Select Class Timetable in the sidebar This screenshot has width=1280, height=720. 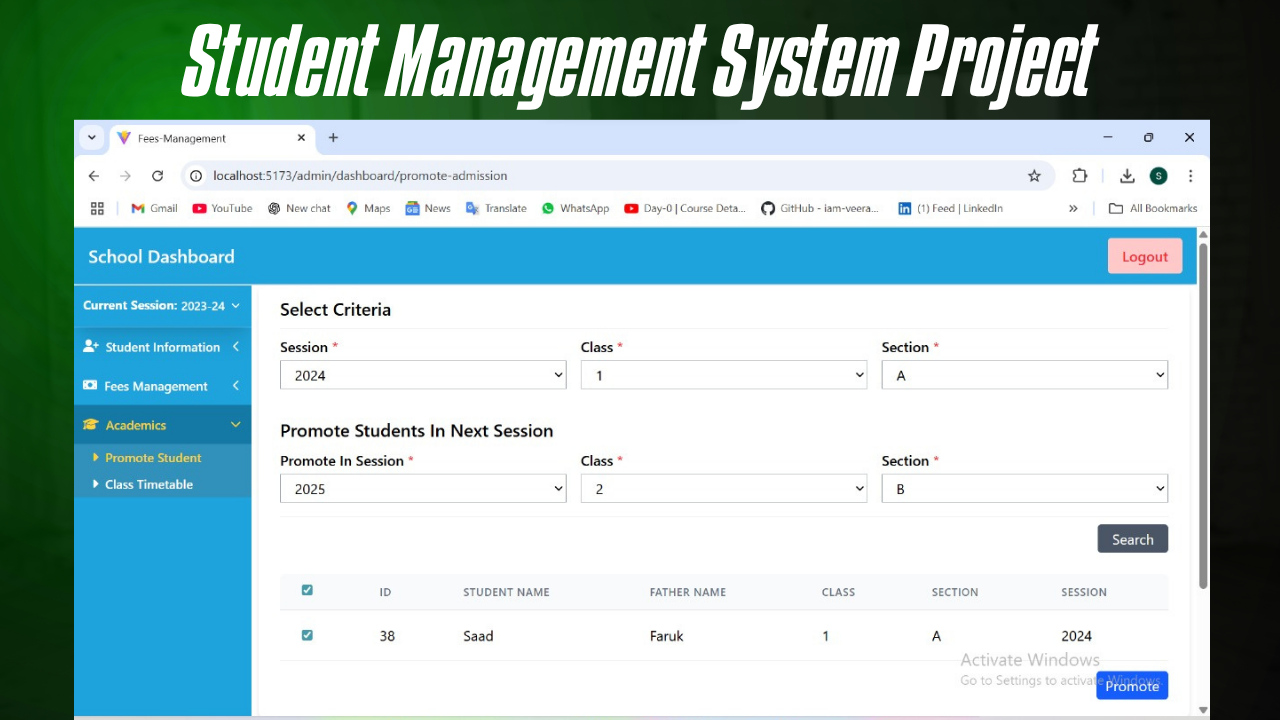[x=149, y=484]
